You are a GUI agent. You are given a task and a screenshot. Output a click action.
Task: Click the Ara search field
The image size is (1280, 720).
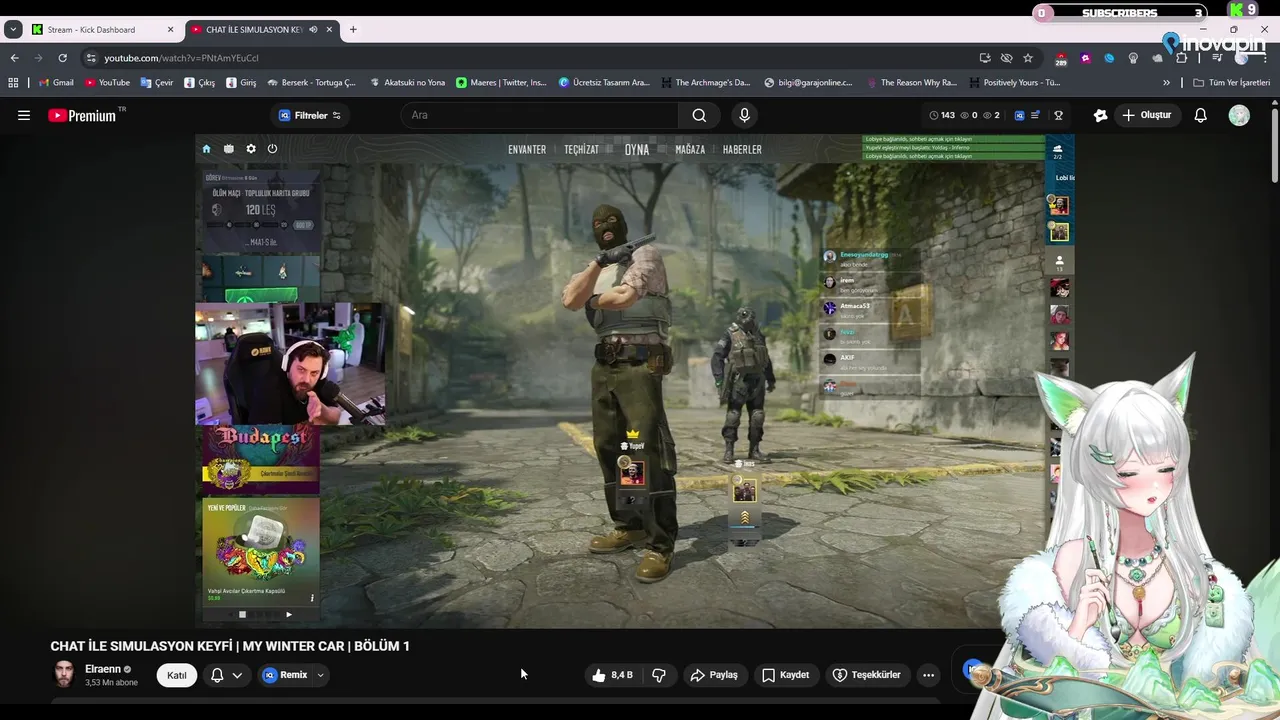click(x=540, y=115)
